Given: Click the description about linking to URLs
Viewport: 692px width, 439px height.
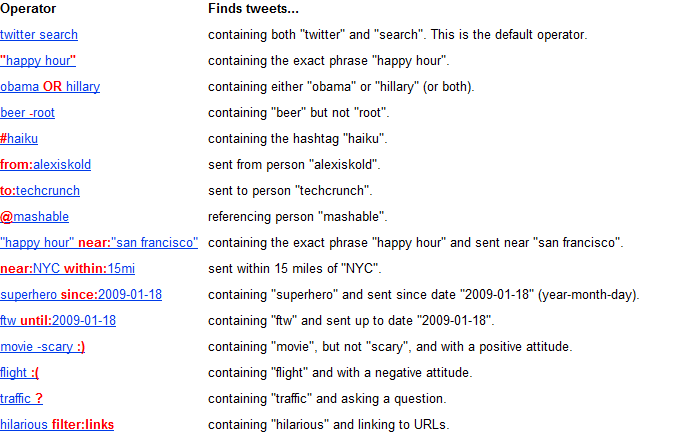Looking at the screenshot, I should [329, 425].
